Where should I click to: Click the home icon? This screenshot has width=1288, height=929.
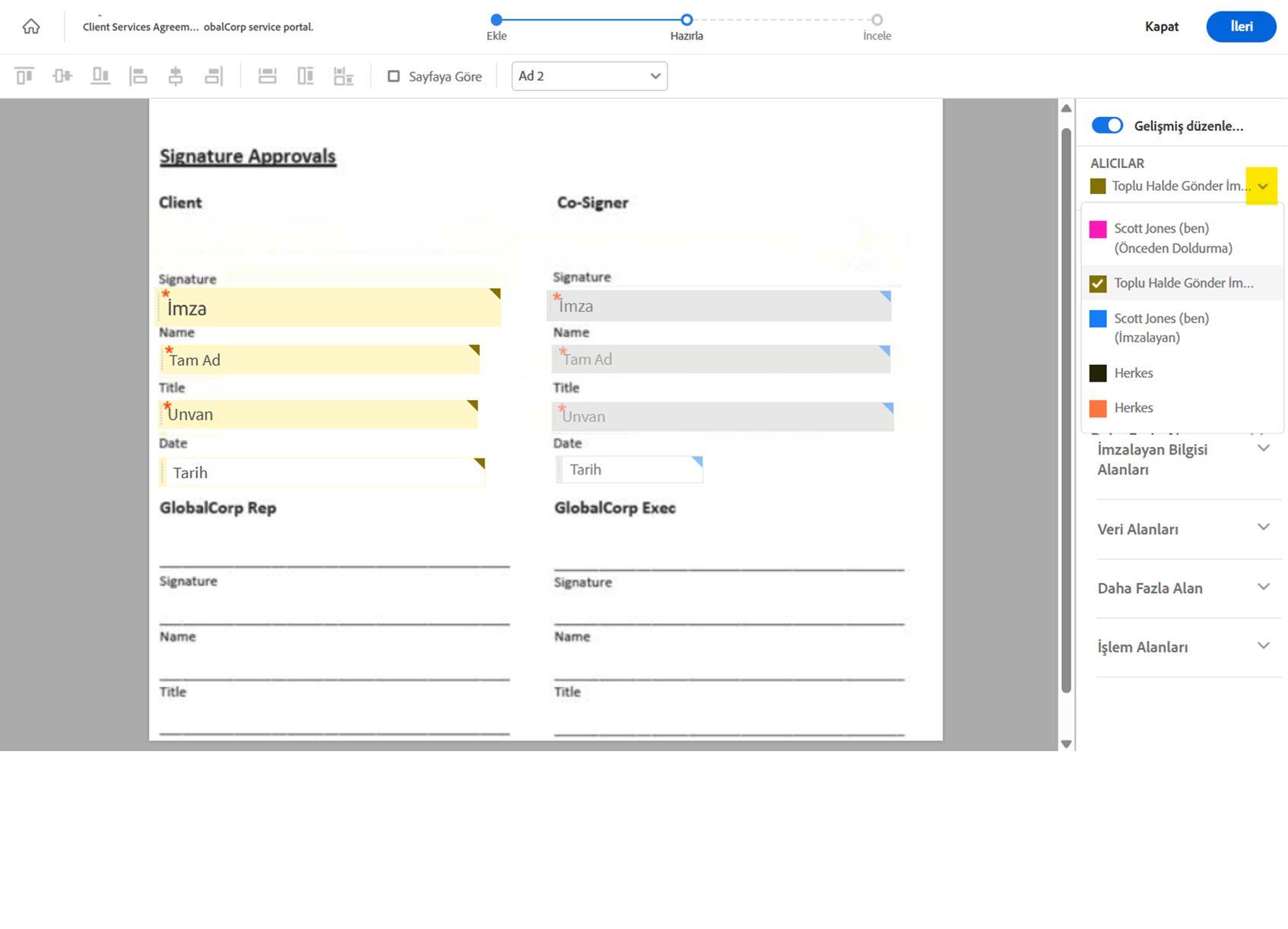[31, 27]
